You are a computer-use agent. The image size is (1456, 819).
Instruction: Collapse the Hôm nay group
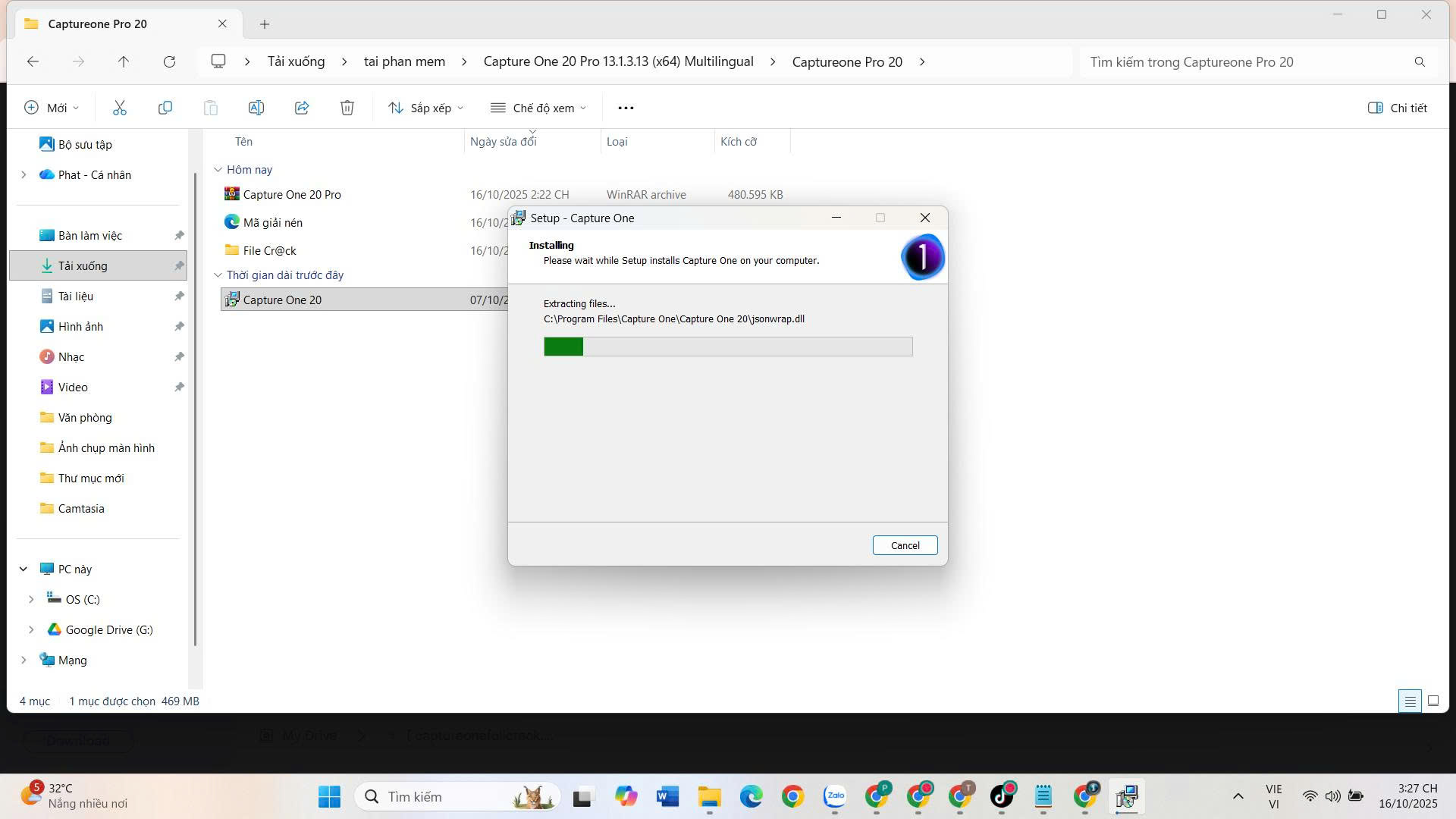click(x=218, y=170)
